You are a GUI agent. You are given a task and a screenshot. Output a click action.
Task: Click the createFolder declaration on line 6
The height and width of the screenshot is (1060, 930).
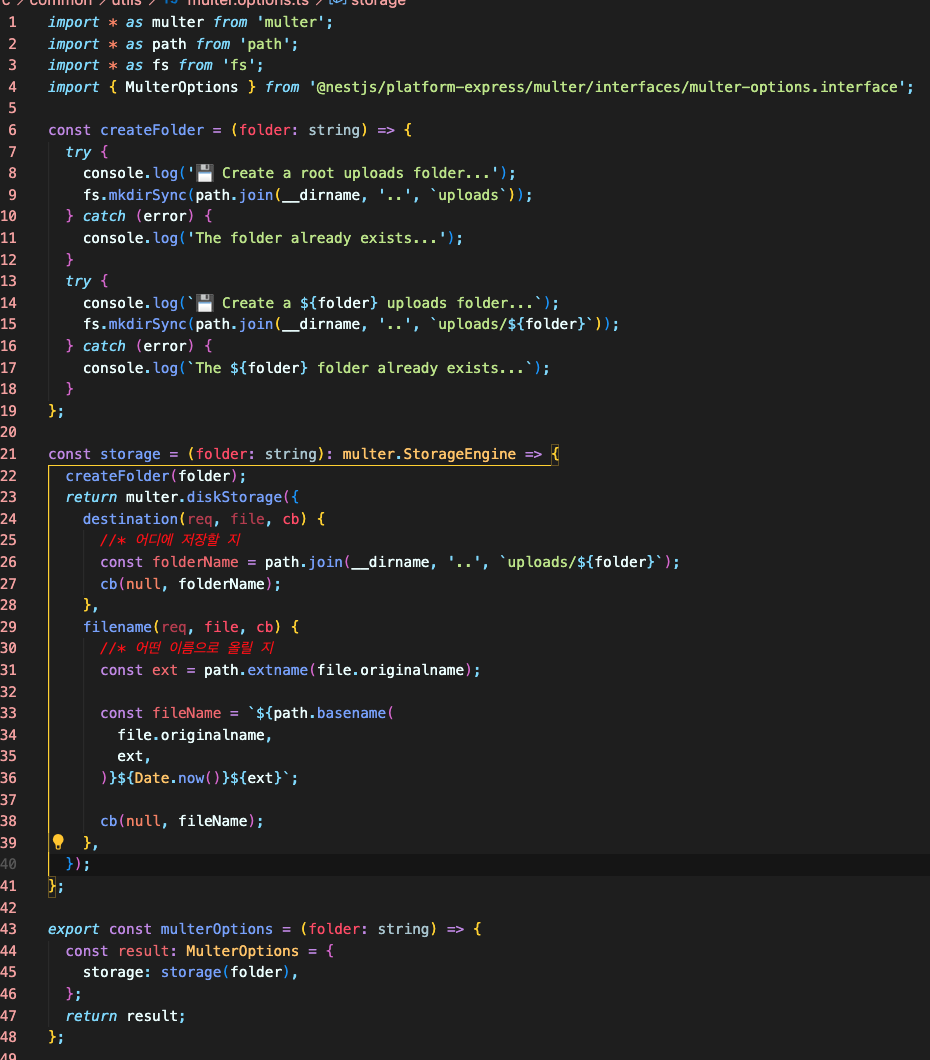click(x=152, y=130)
